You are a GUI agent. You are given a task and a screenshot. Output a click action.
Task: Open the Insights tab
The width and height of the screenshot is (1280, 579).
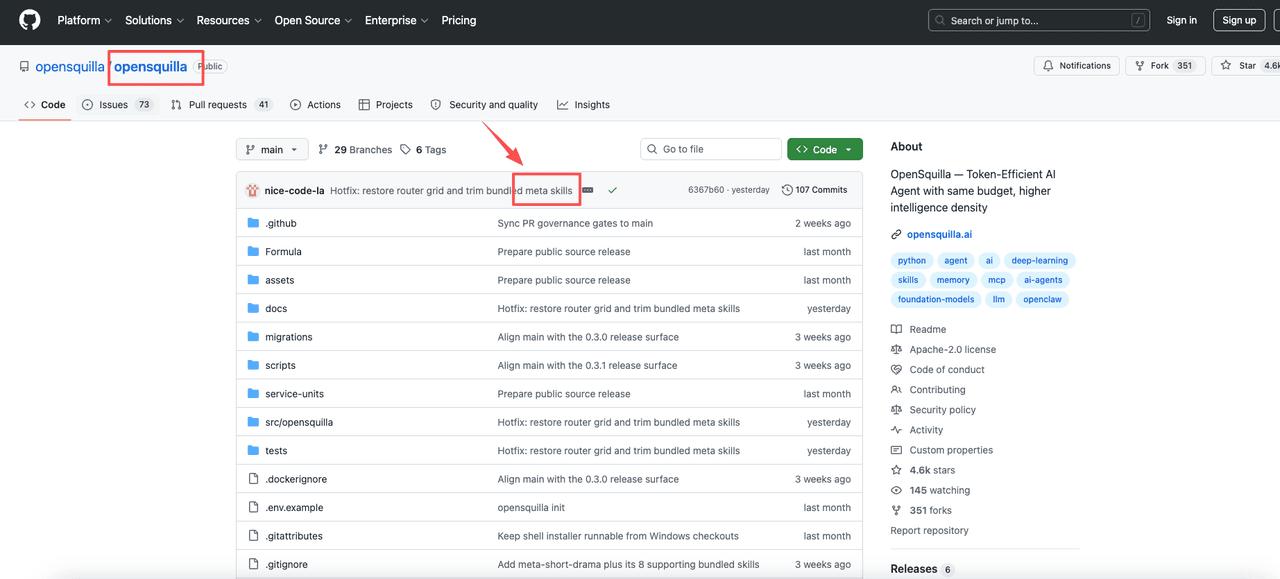click(x=583, y=104)
